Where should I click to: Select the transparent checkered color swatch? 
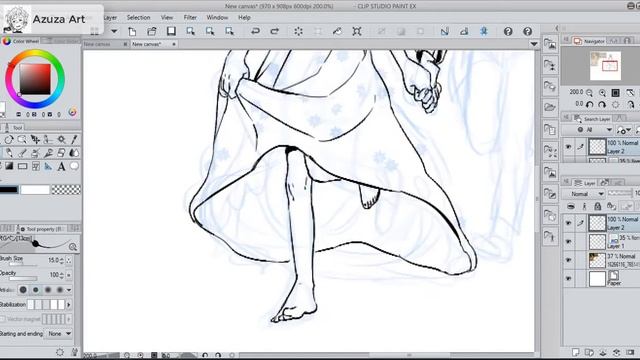pos(66,190)
